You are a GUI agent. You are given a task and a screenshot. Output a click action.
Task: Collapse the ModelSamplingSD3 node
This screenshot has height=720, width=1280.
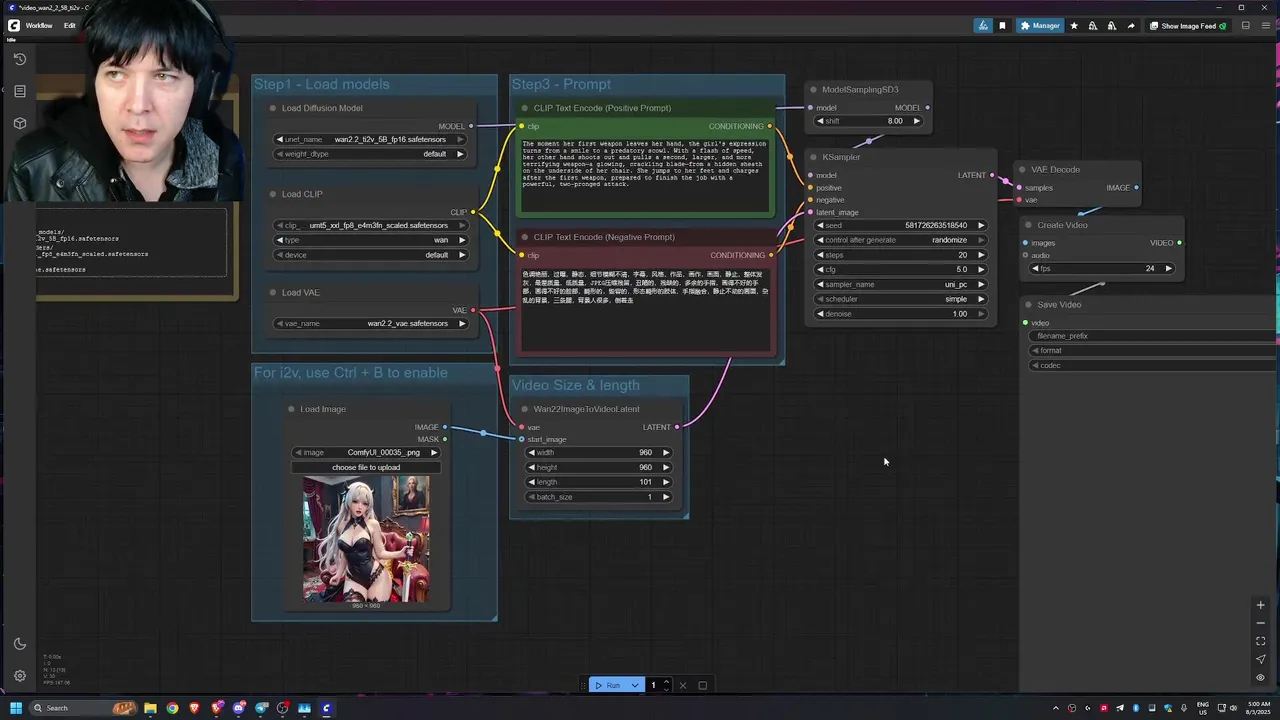(x=813, y=90)
